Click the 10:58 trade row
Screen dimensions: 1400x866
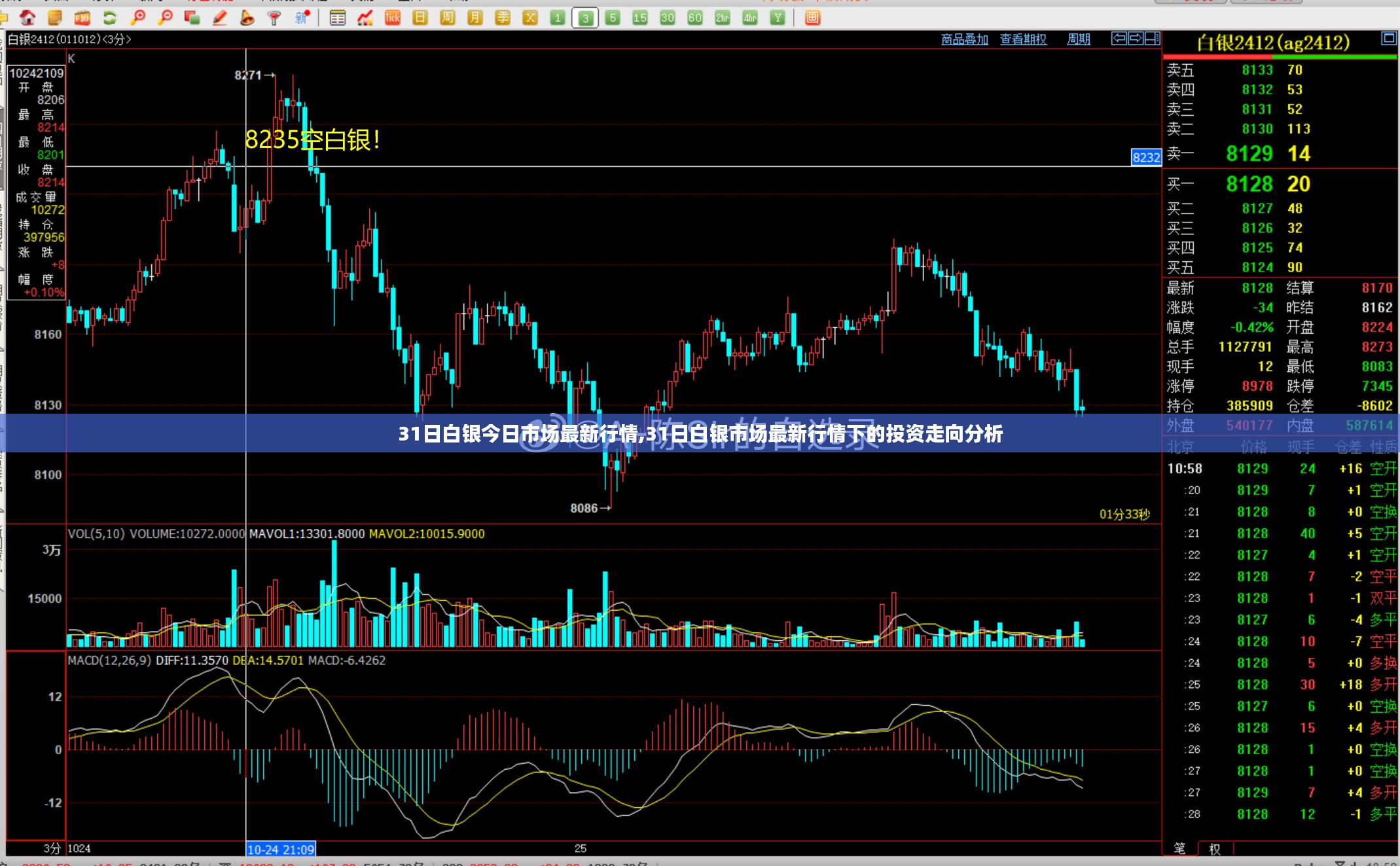tap(1282, 469)
